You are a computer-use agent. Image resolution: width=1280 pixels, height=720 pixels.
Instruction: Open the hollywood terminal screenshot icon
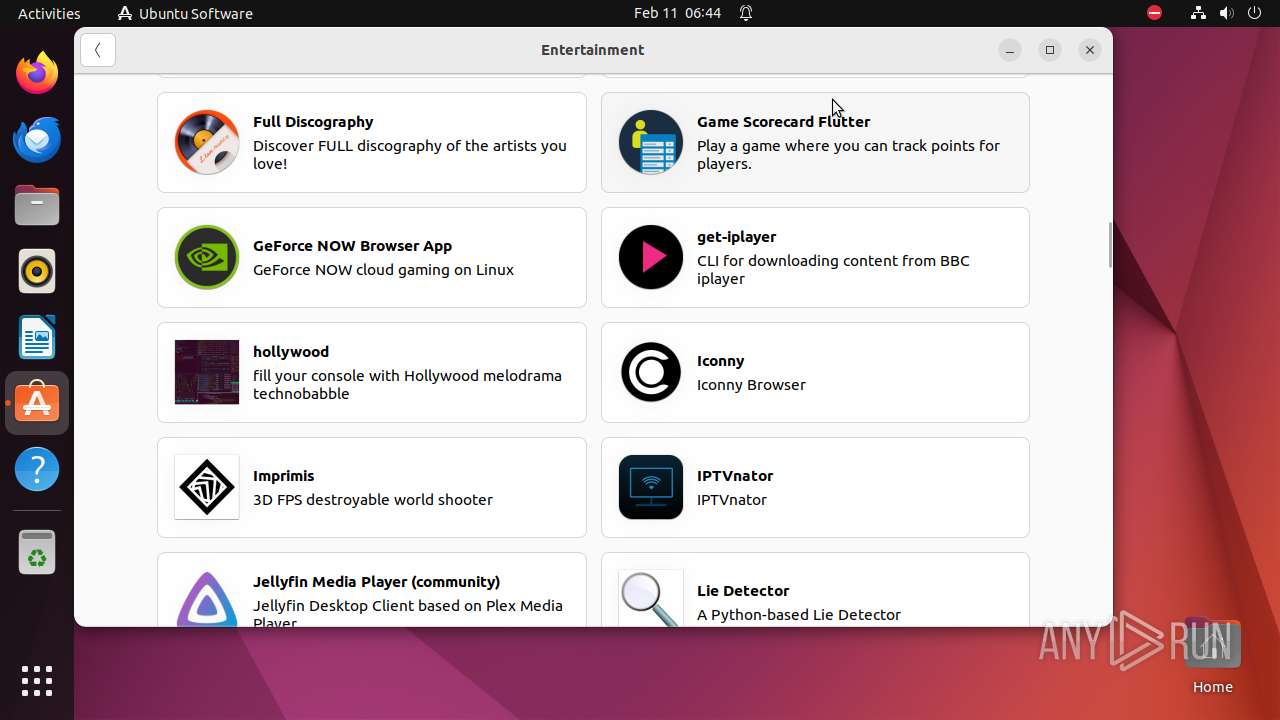(x=207, y=372)
